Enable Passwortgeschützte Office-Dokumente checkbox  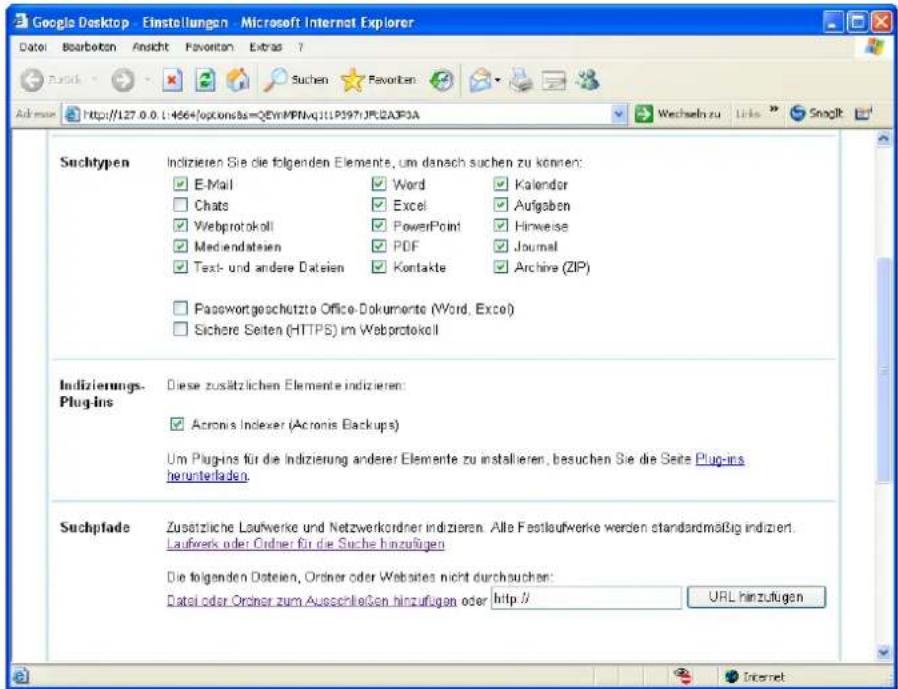pyautogui.click(x=180, y=309)
